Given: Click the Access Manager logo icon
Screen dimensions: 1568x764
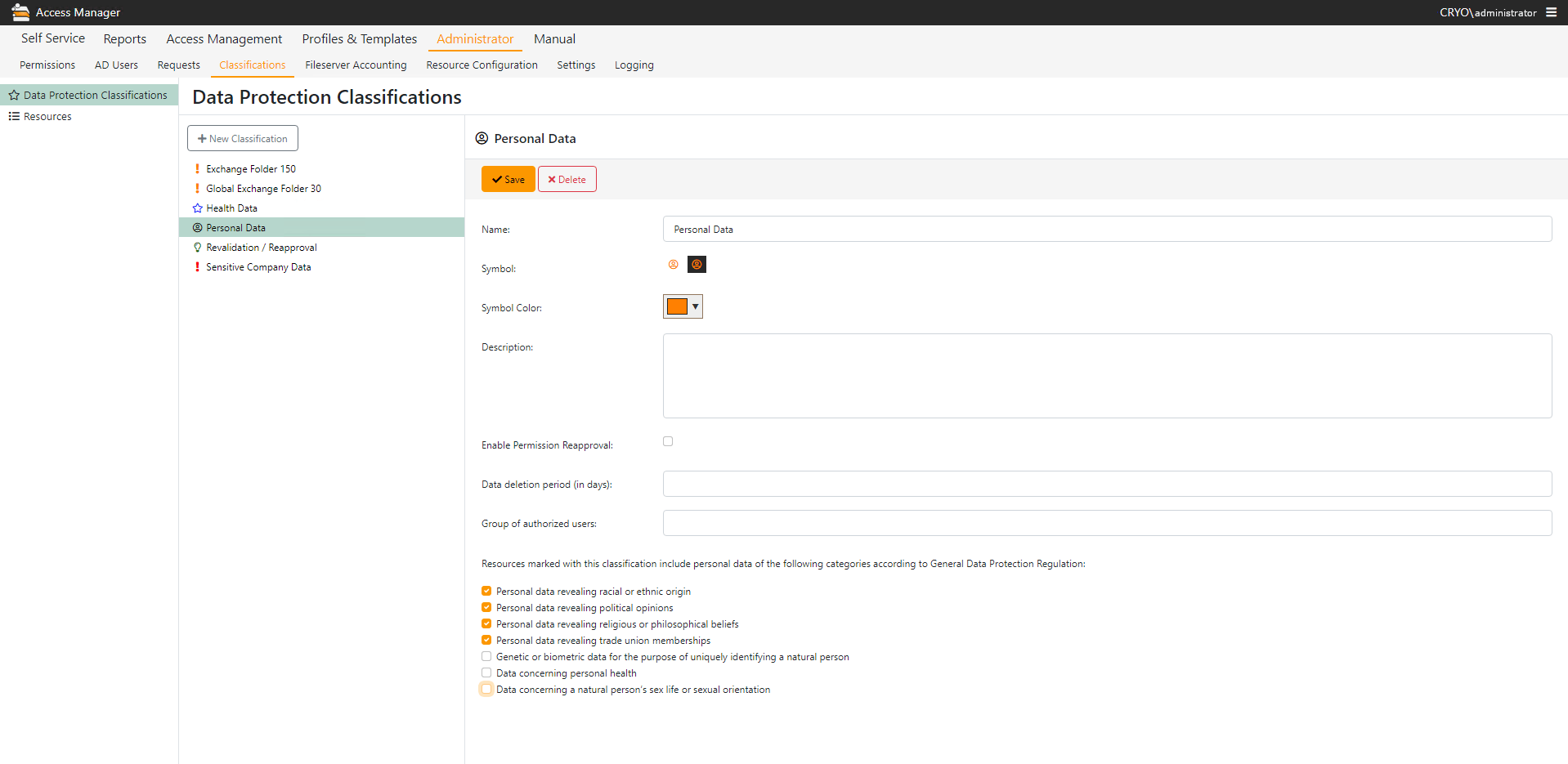Looking at the screenshot, I should [x=20, y=12].
